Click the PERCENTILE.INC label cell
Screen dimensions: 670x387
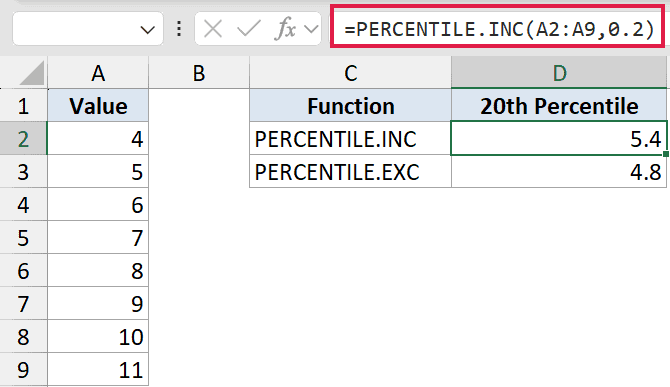pos(350,138)
